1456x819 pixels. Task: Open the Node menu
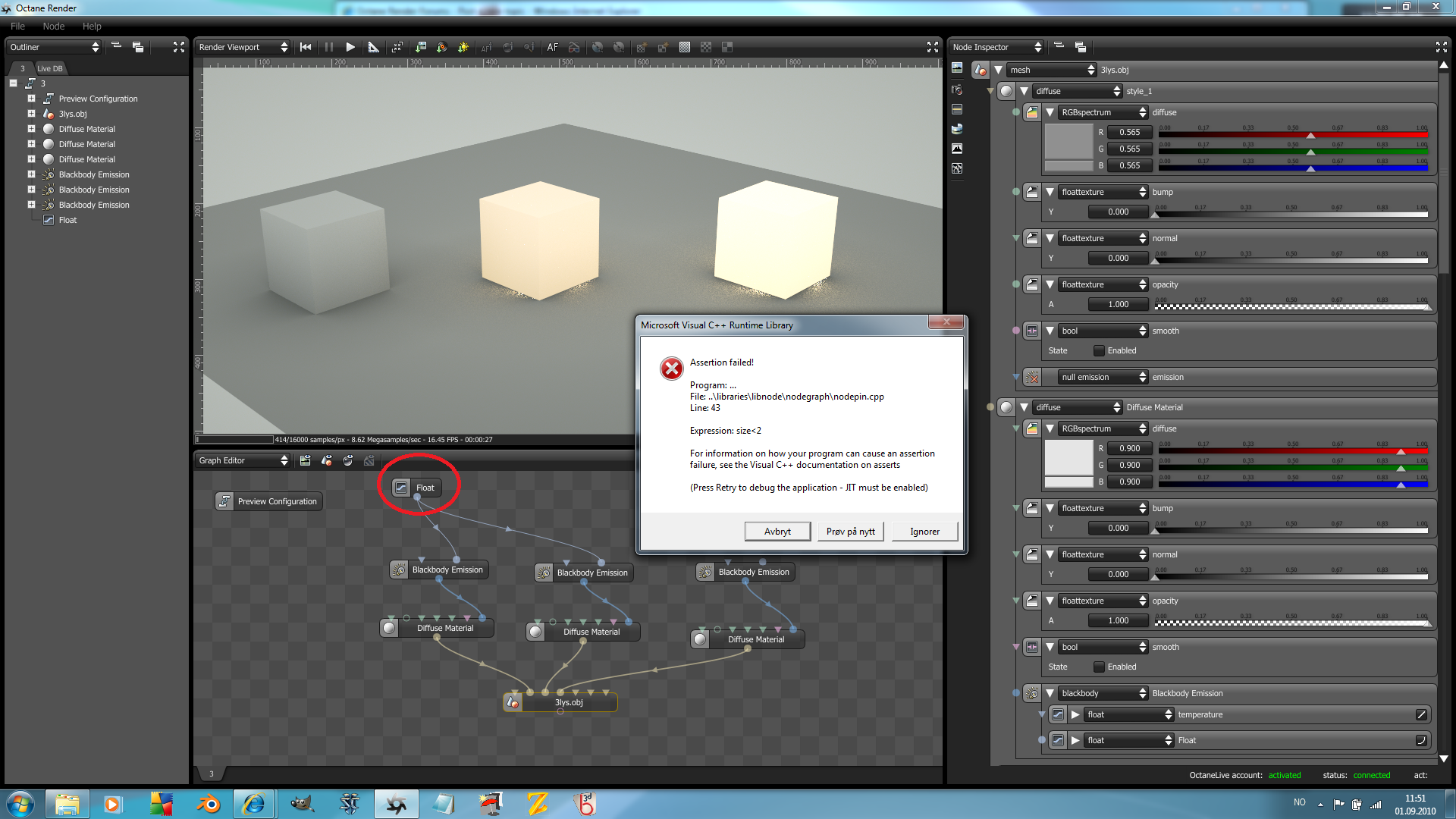coord(53,26)
